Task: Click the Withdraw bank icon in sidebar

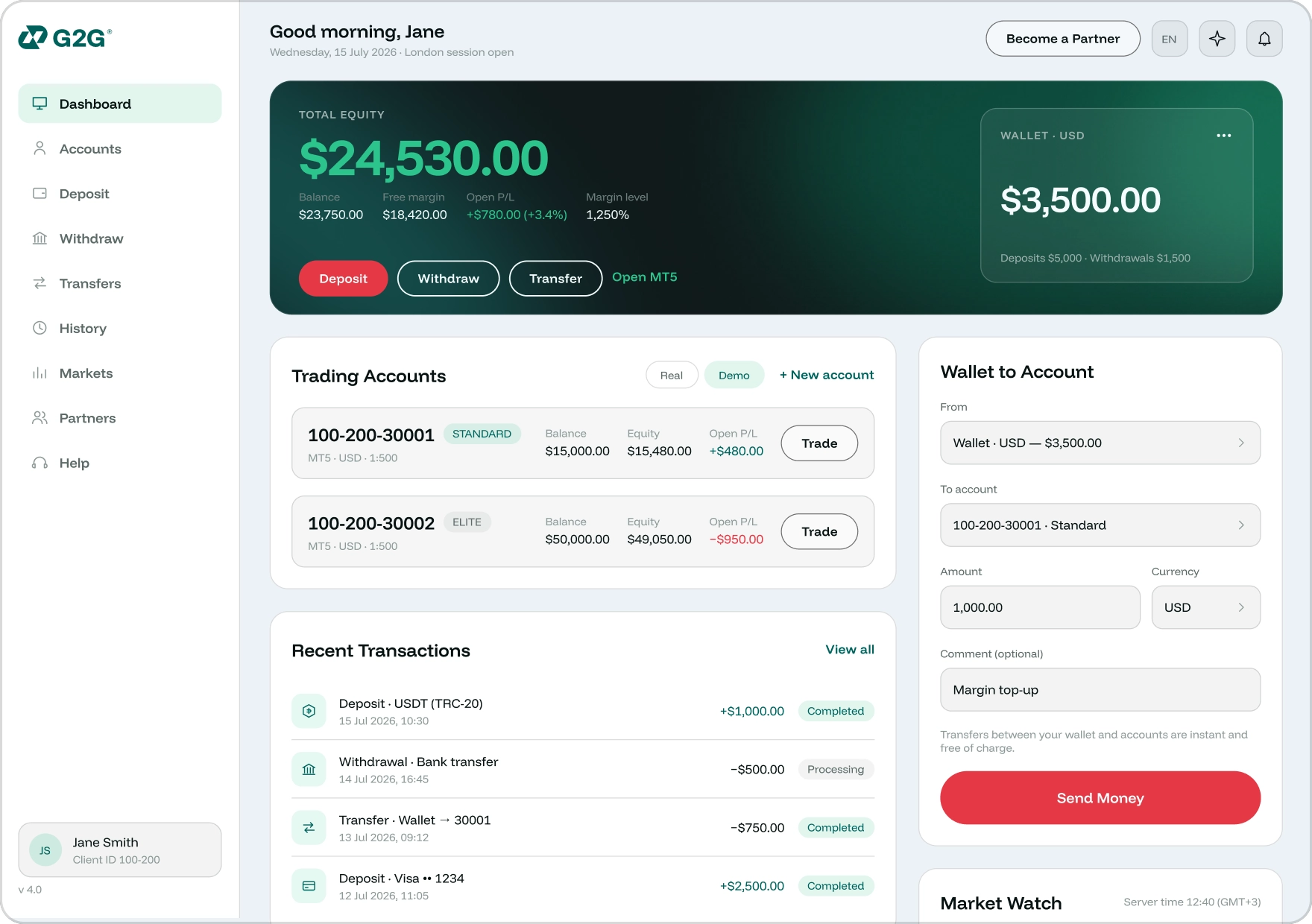Action: click(40, 238)
